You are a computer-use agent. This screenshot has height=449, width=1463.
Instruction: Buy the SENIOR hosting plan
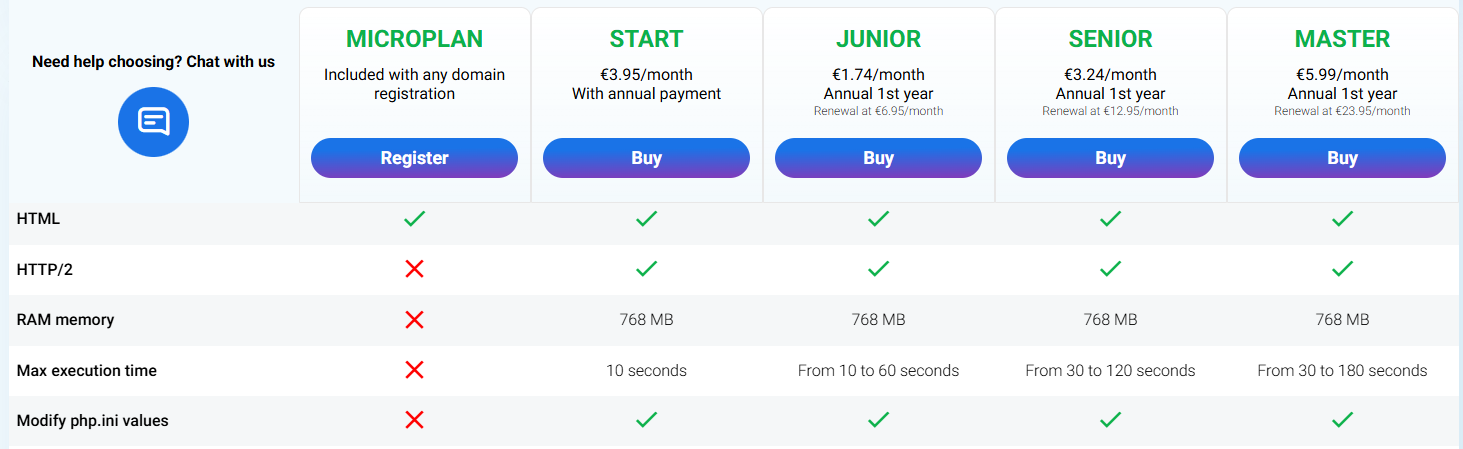pos(1110,158)
